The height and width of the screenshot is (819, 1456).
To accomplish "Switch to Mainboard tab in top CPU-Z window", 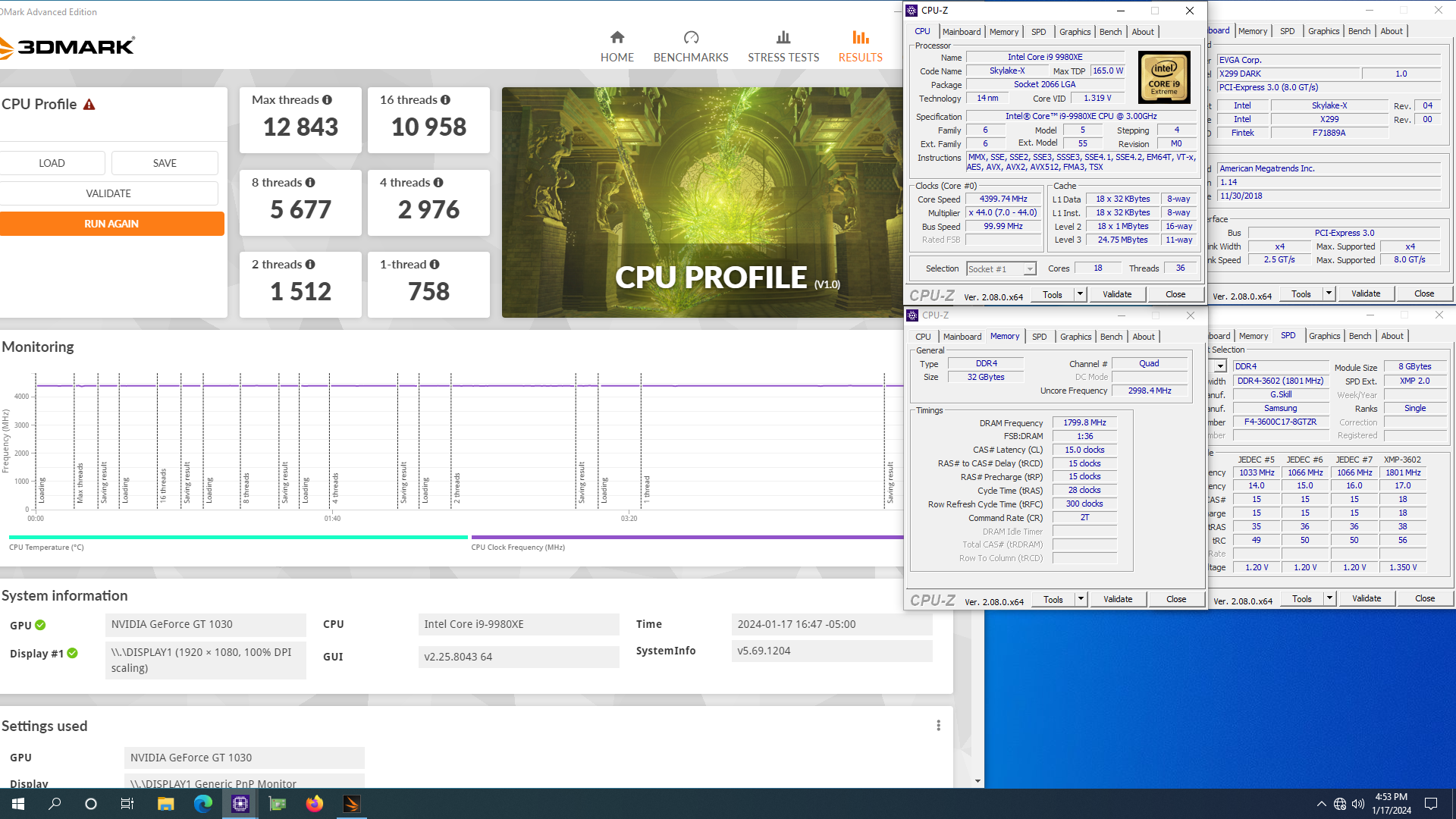I will point(961,32).
